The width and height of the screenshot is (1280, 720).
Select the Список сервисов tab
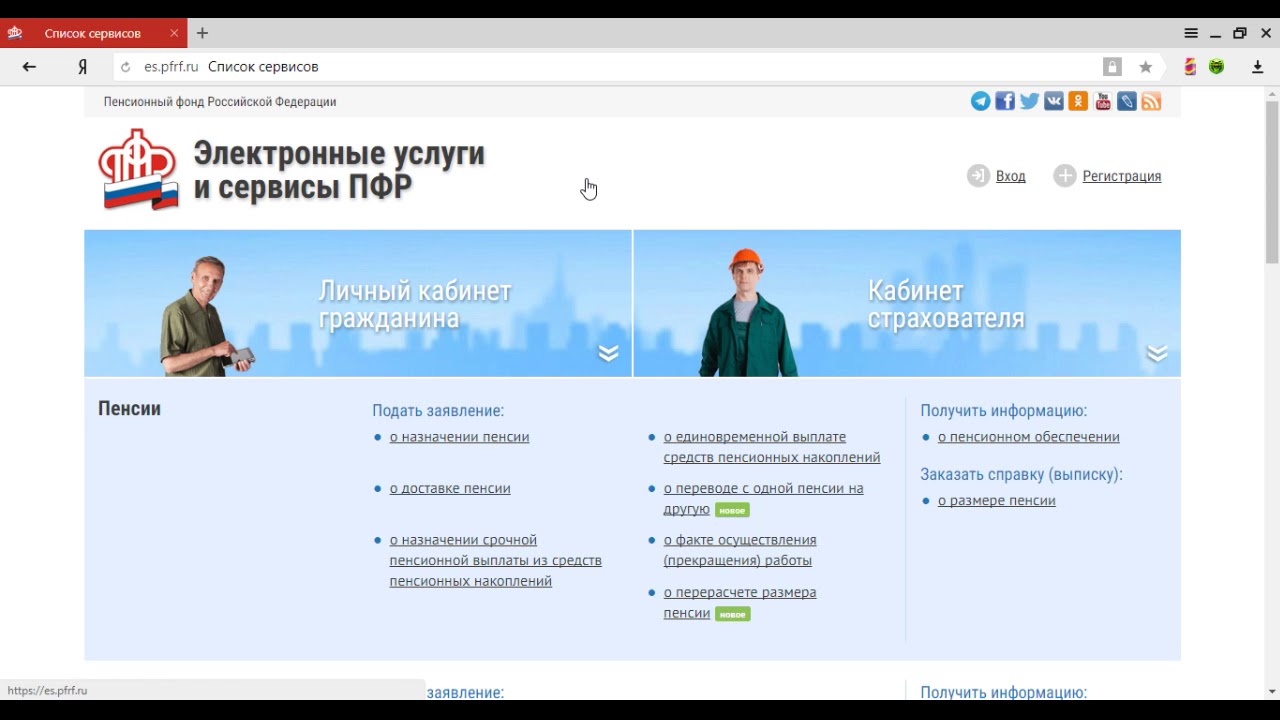pyautogui.click(x=94, y=33)
